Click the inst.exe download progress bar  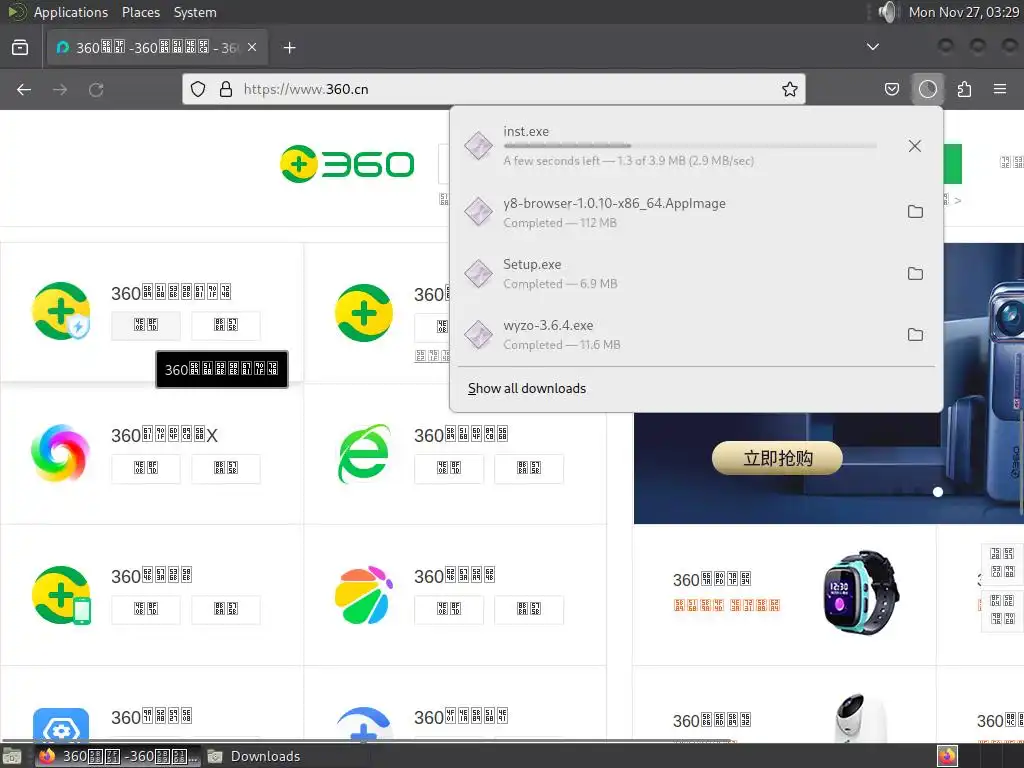(690, 146)
